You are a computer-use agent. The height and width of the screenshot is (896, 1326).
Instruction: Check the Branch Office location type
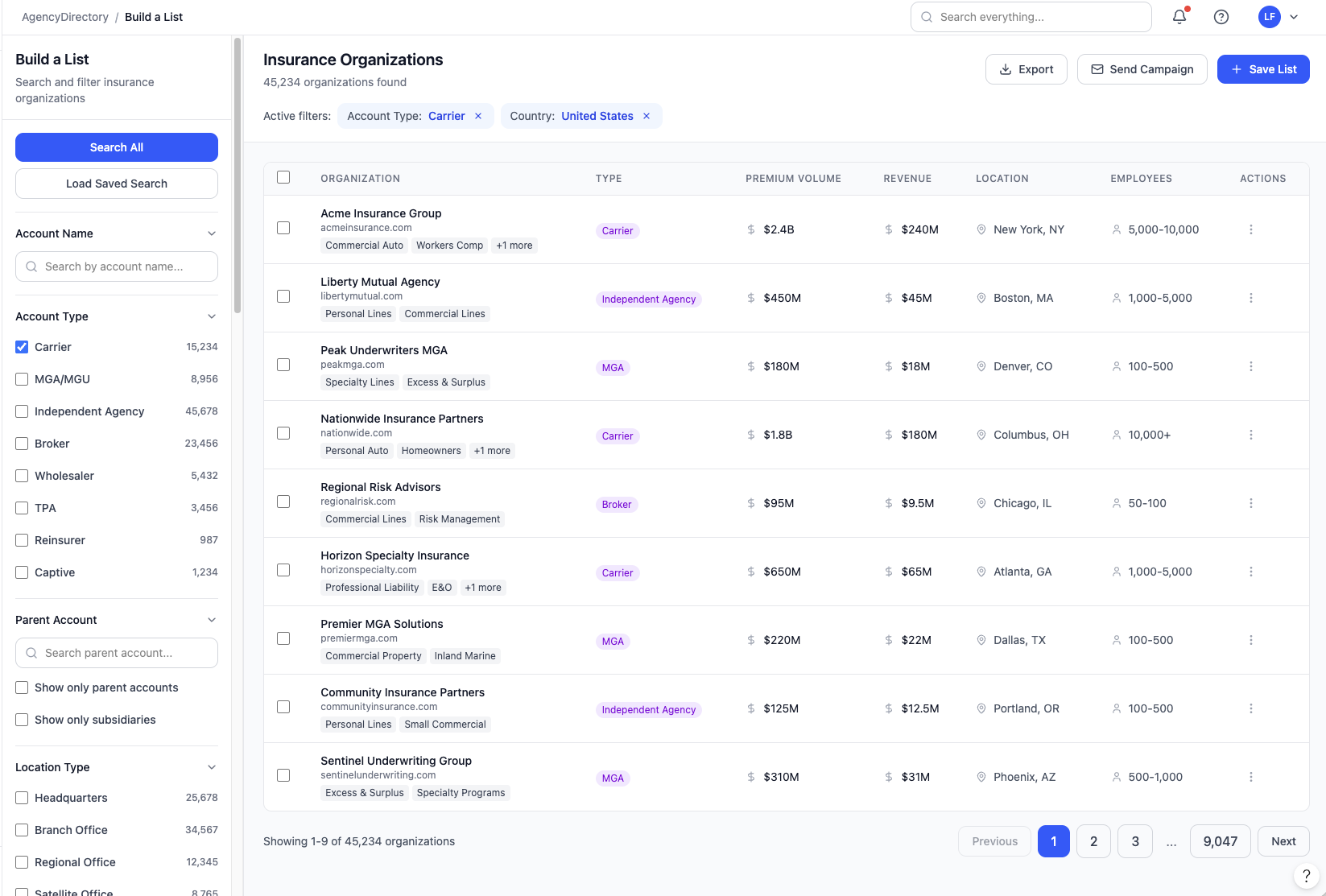pos(22,830)
